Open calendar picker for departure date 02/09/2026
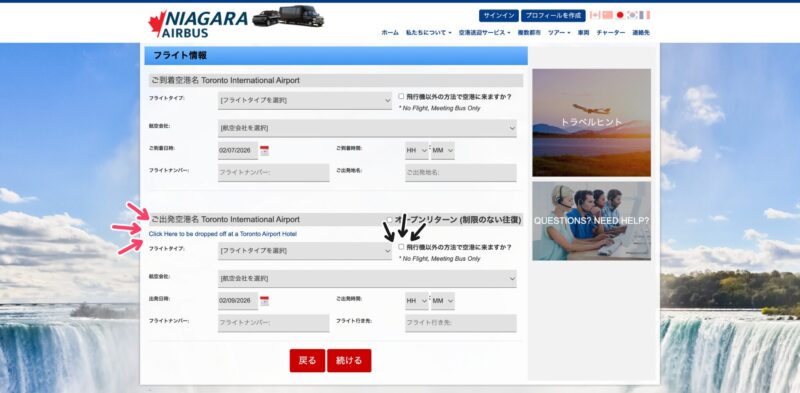 (264, 301)
